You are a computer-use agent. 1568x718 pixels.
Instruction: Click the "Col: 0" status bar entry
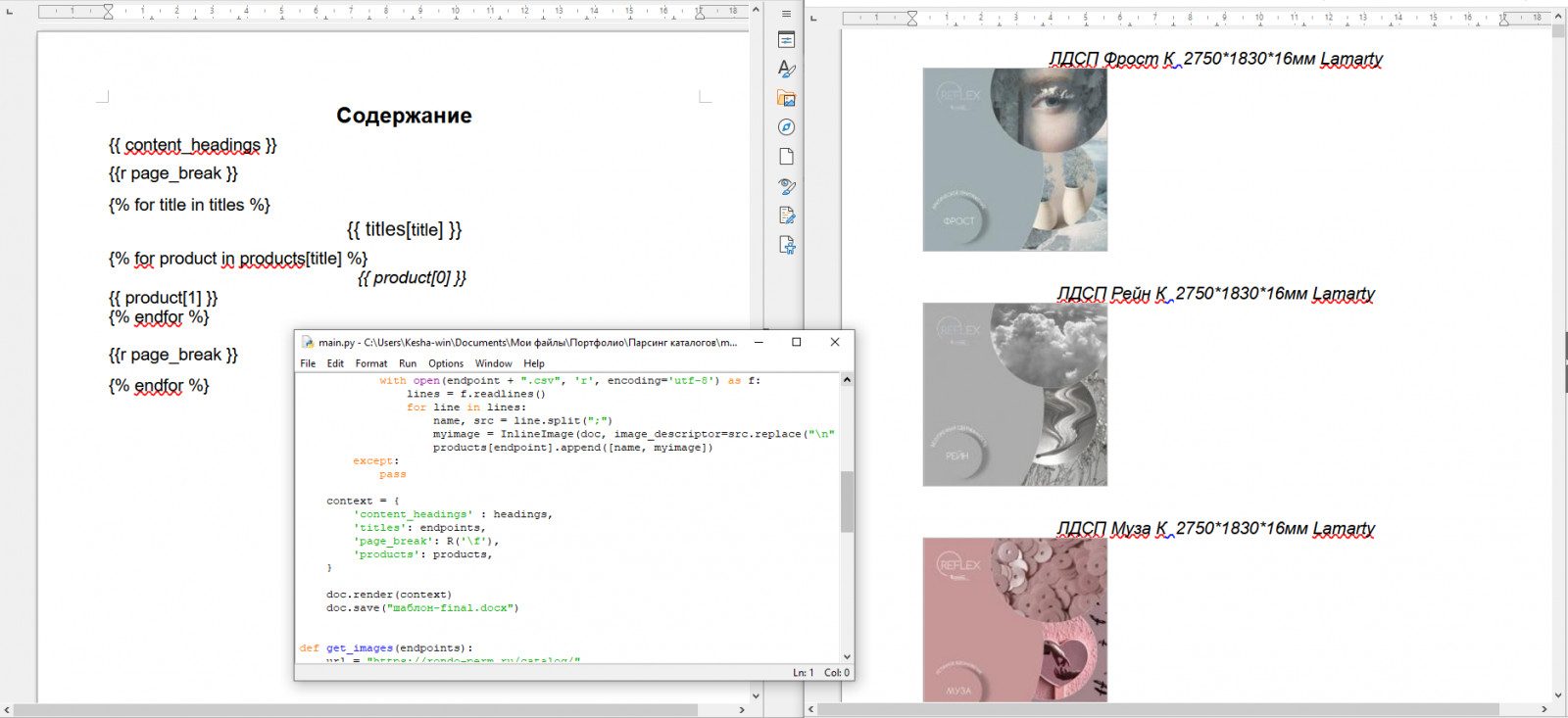(837, 673)
